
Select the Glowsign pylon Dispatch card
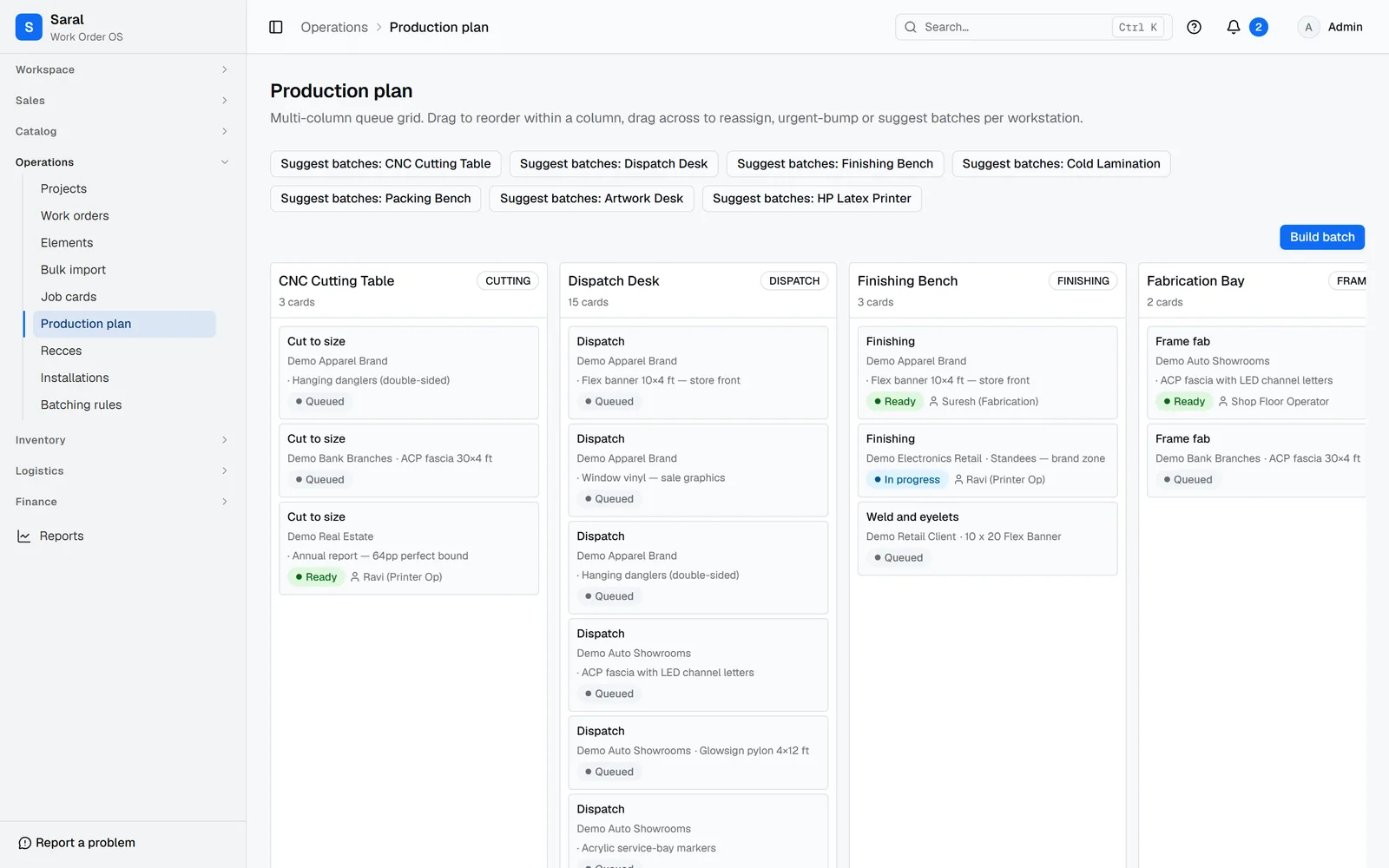coord(698,753)
